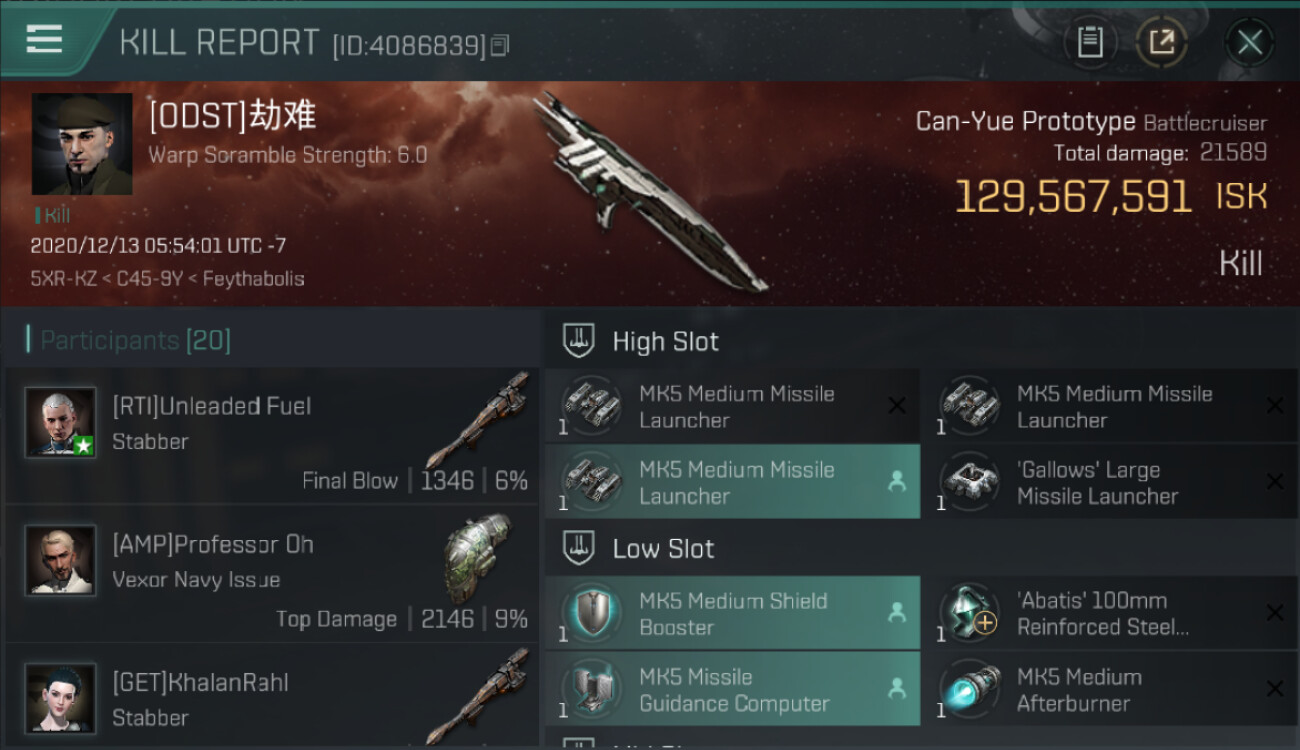The width and height of the screenshot is (1300, 750).
Task: Select the 'Gallows' Large Missile Launcher icon
Action: [x=969, y=481]
